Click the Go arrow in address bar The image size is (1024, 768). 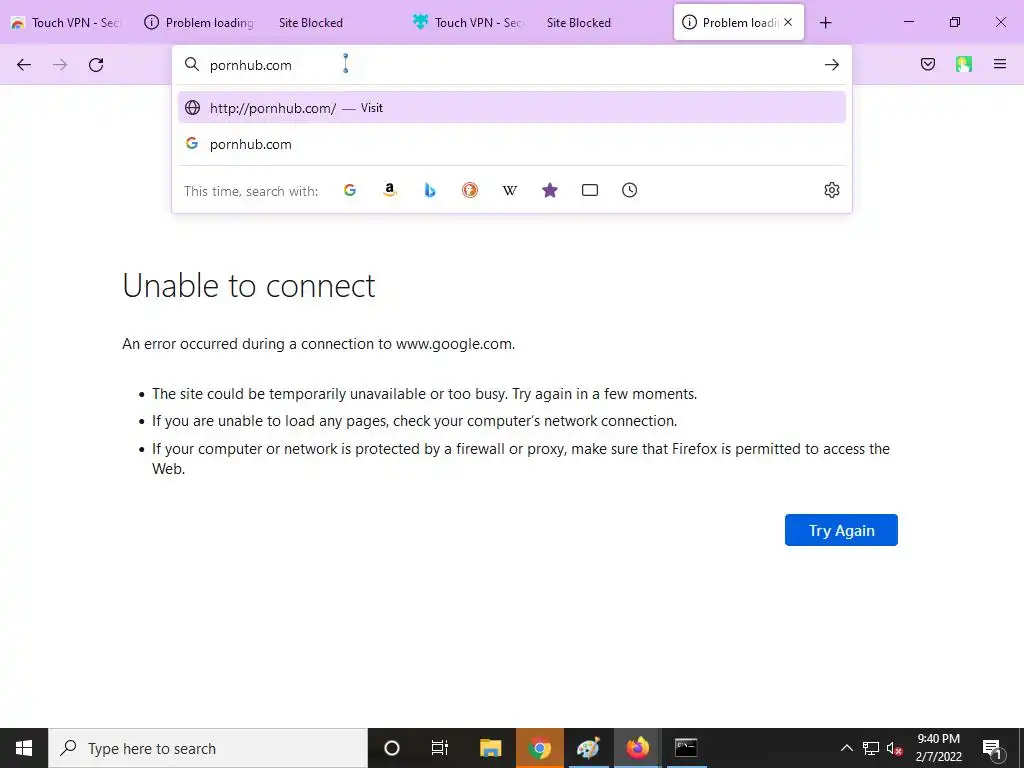pos(831,65)
